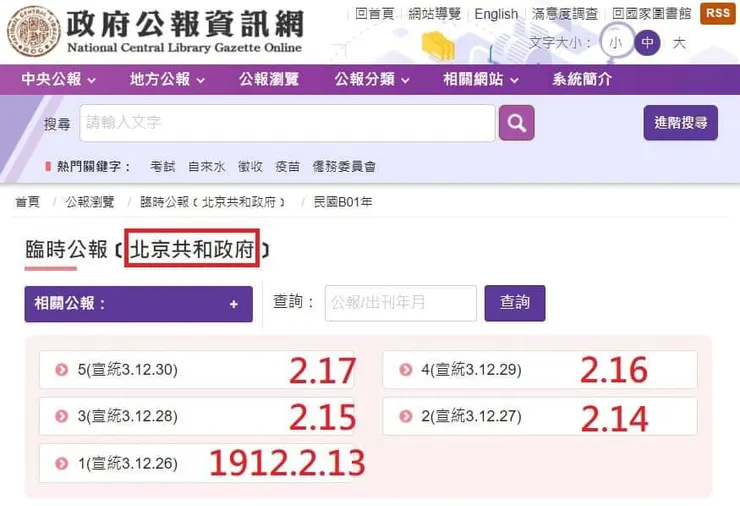Select the hot keyword 僑務委員會
The image size is (740, 506).
tap(344, 167)
